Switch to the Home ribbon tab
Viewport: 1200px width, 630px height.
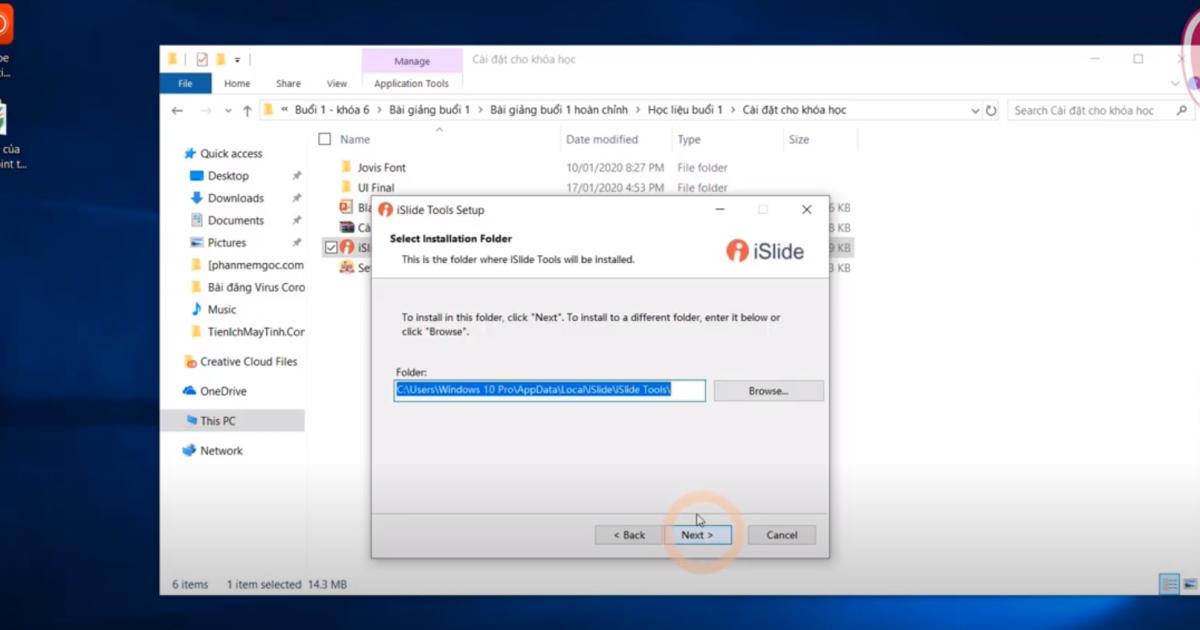(x=237, y=84)
